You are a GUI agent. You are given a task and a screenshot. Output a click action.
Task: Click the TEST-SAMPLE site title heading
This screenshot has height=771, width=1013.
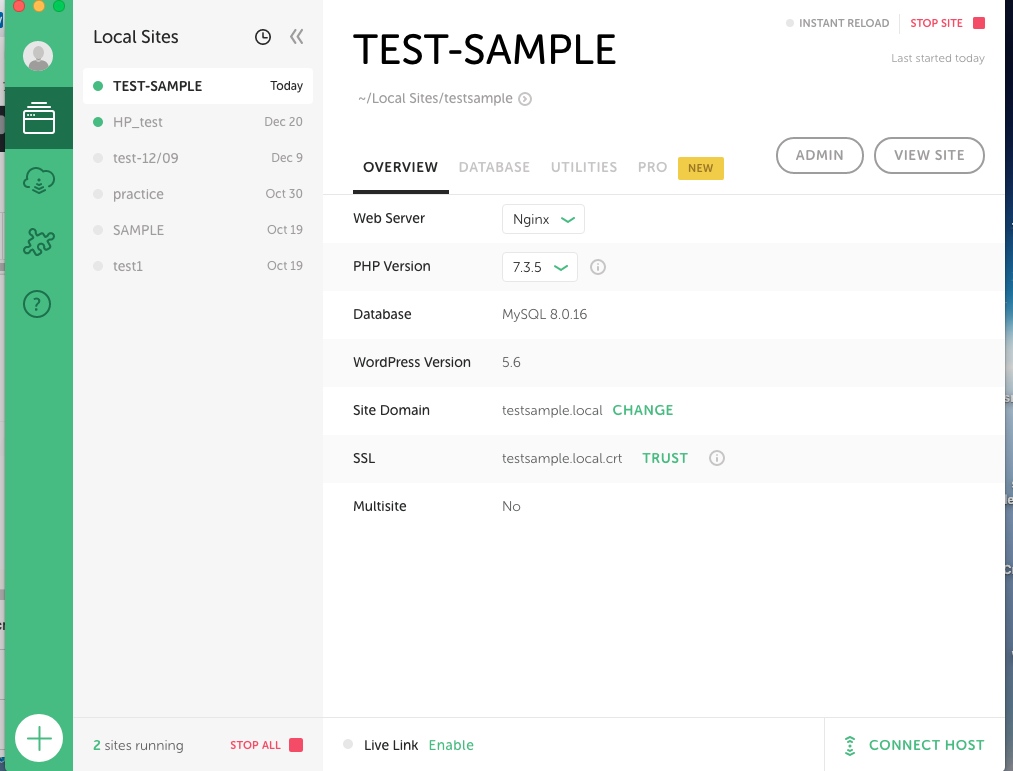tap(485, 50)
